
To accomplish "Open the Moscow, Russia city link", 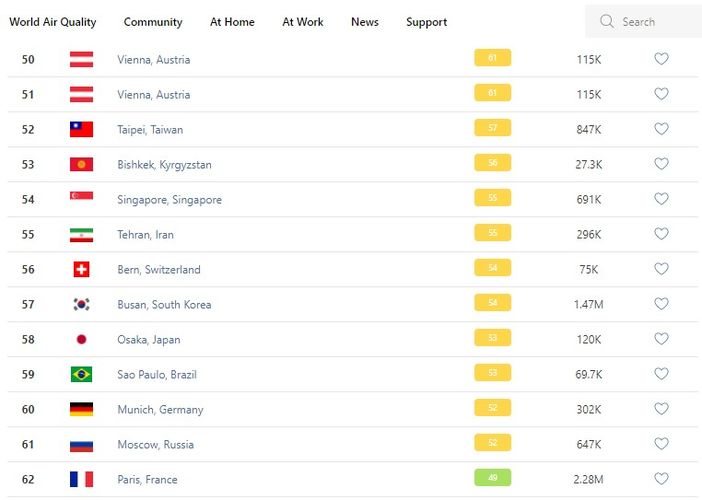I will (155, 444).
